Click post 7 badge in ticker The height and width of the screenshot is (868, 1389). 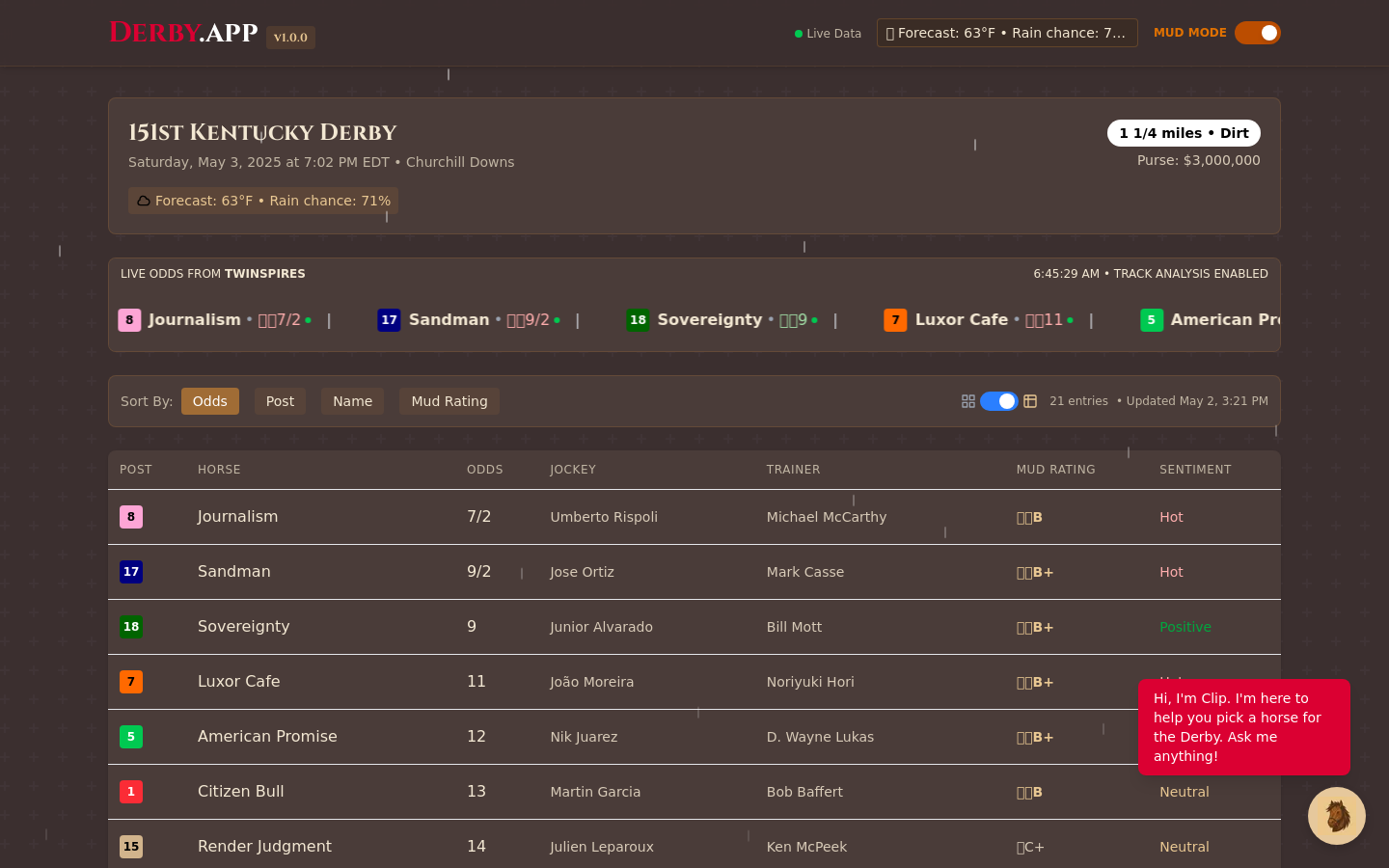point(895,320)
